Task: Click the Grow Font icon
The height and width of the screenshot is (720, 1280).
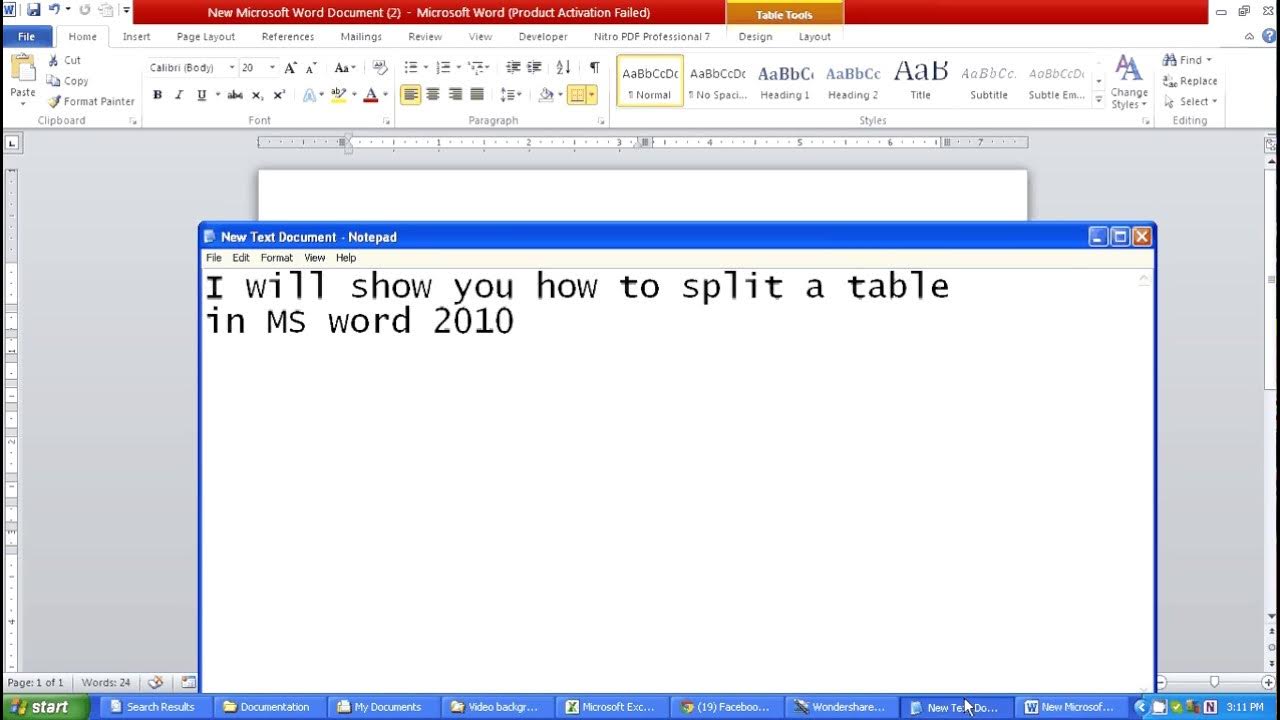Action: 291,67
